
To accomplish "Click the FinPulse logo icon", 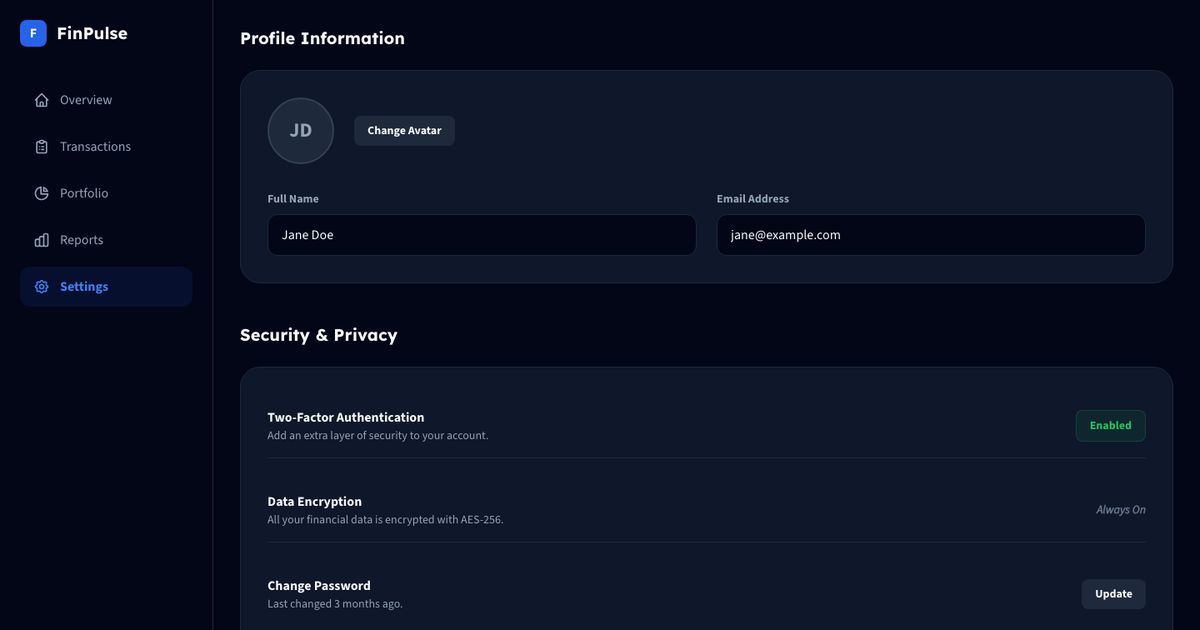I will click(33, 33).
